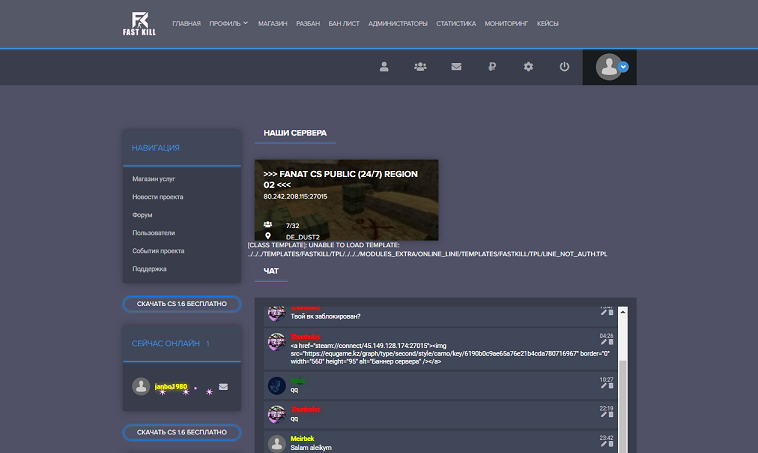Log out using the power icon
758x453 pixels.
564,67
